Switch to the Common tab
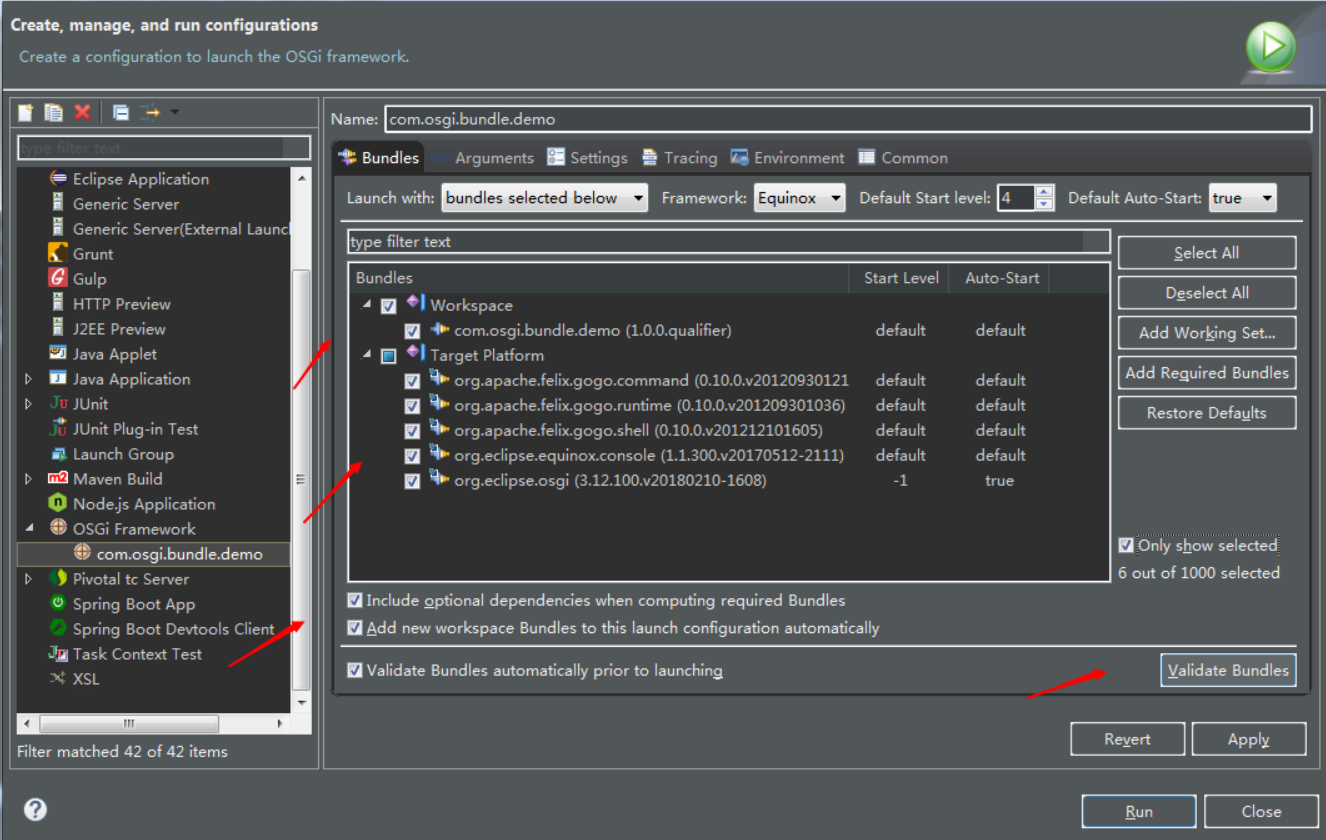 [903, 158]
